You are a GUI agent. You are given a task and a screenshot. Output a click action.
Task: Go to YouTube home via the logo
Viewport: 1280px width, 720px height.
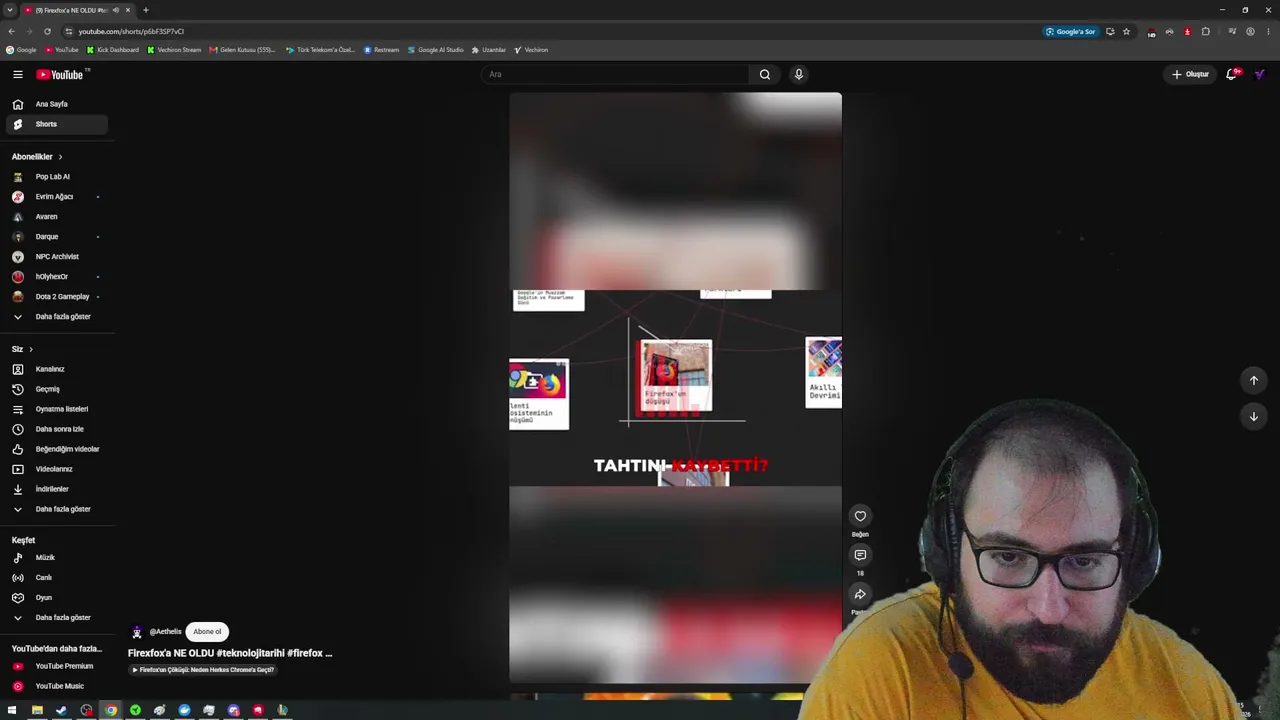[x=60, y=74]
